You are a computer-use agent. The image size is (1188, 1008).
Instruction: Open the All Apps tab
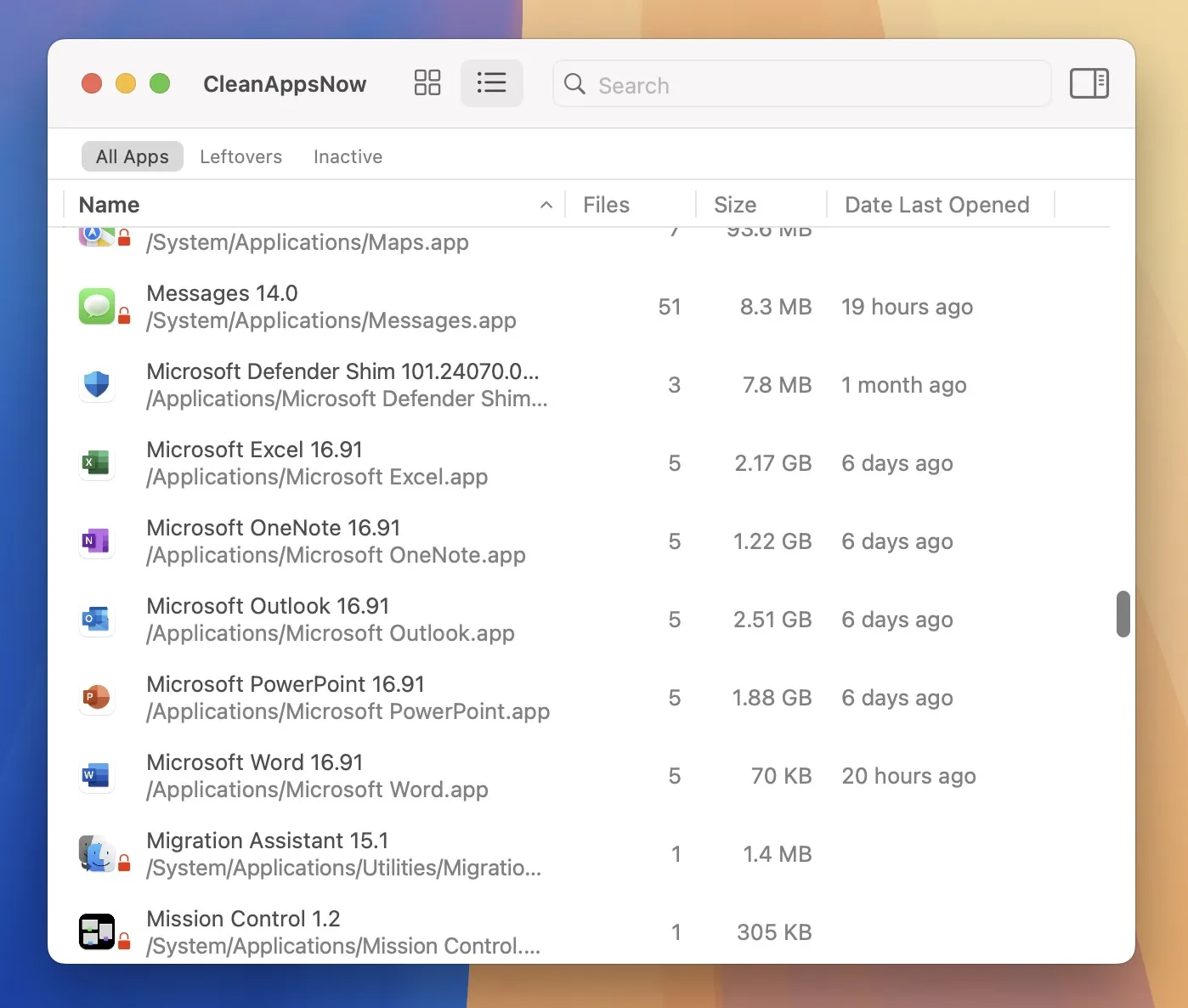[133, 156]
